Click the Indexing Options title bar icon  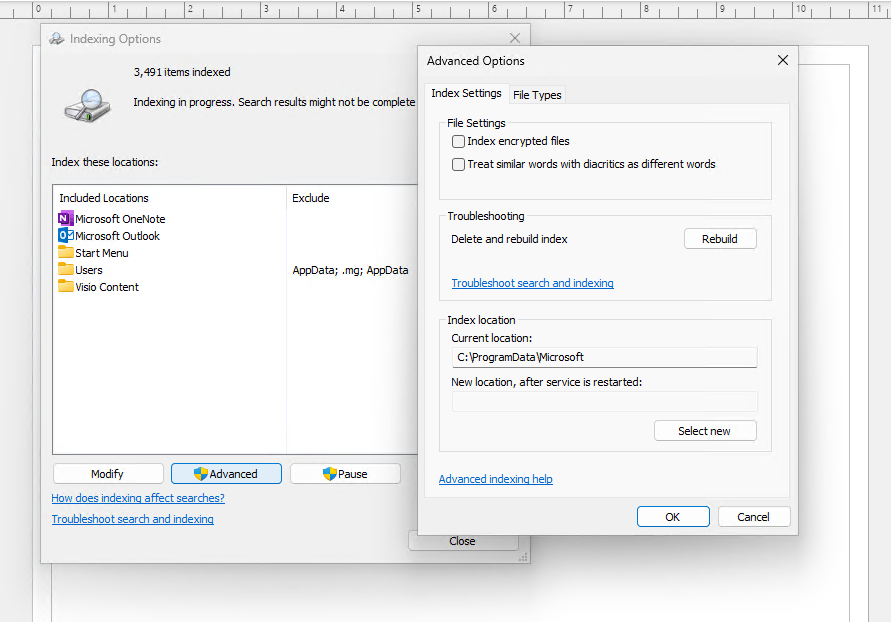(x=57, y=39)
